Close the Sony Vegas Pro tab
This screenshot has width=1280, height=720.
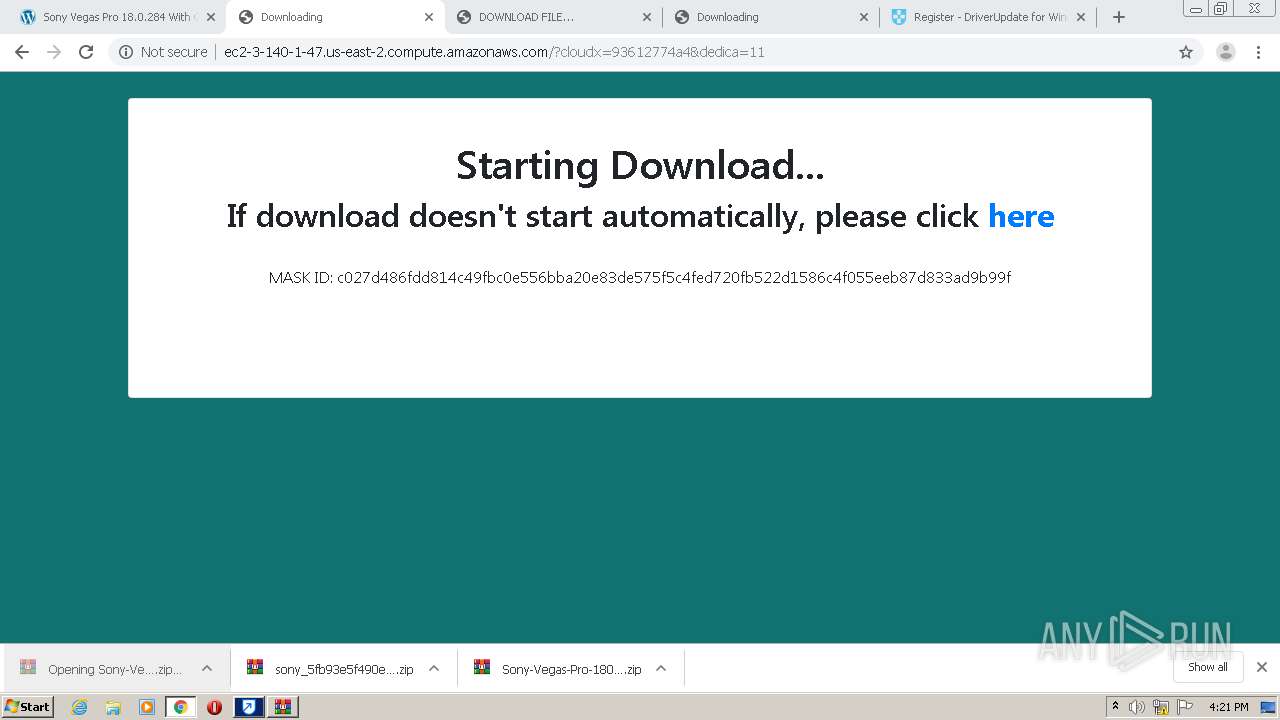click(210, 17)
